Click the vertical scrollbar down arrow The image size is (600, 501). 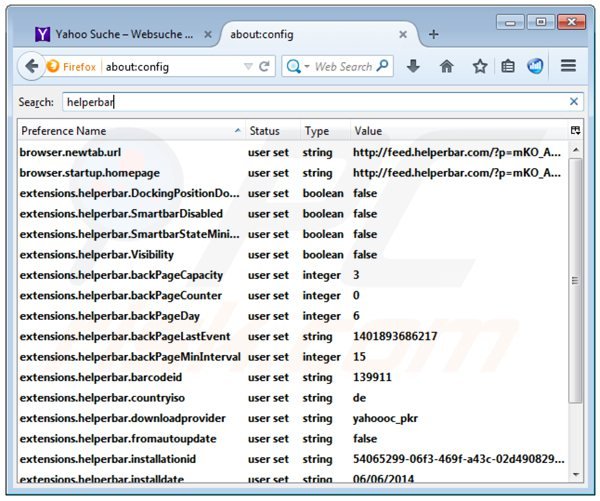point(575,474)
